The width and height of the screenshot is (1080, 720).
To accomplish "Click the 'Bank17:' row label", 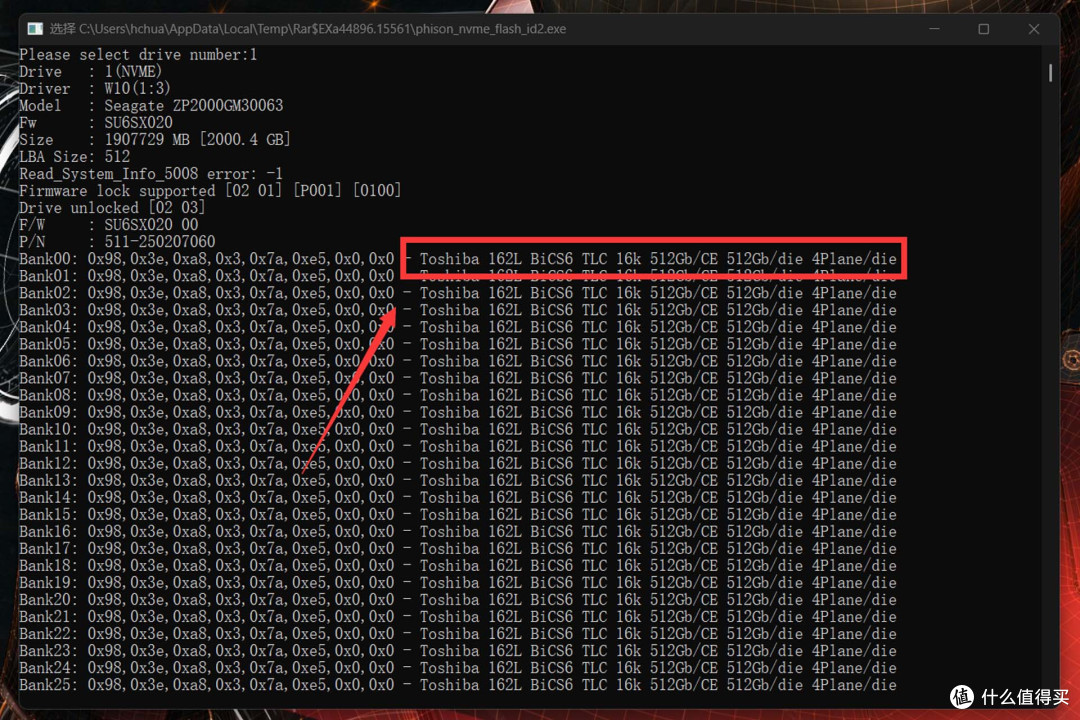I will coord(49,548).
